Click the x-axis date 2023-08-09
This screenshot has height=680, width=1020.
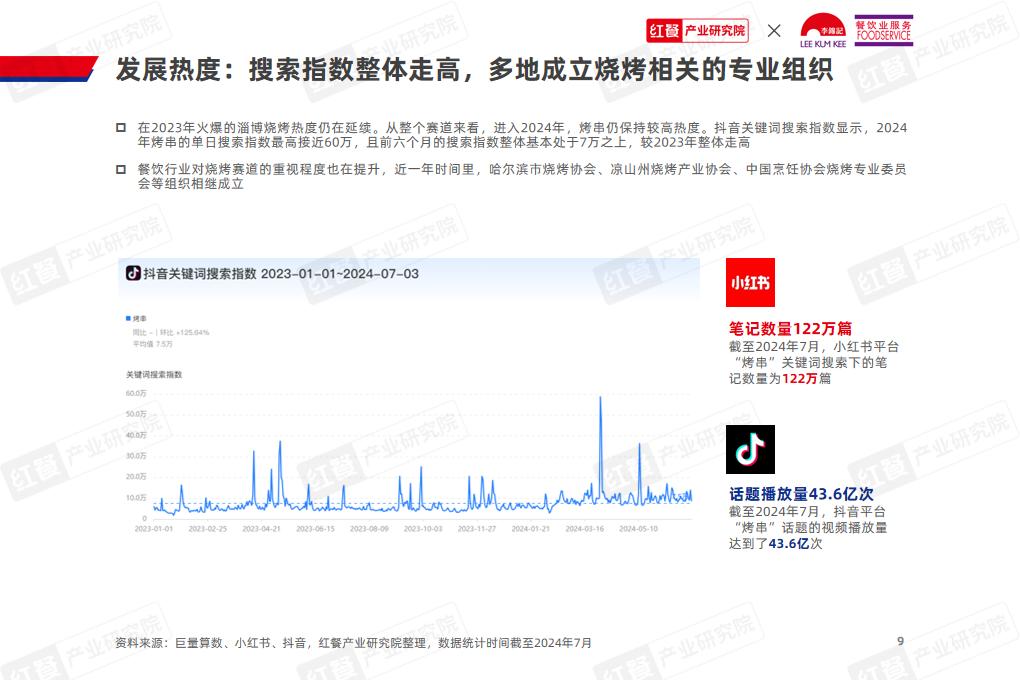tap(369, 529)
